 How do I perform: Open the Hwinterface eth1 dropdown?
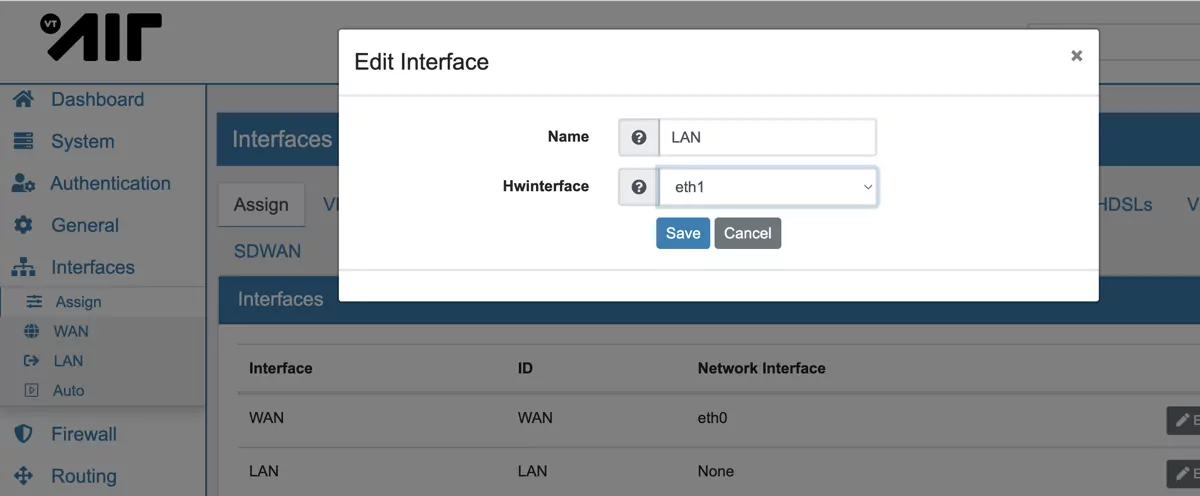[x=768, y=186]
